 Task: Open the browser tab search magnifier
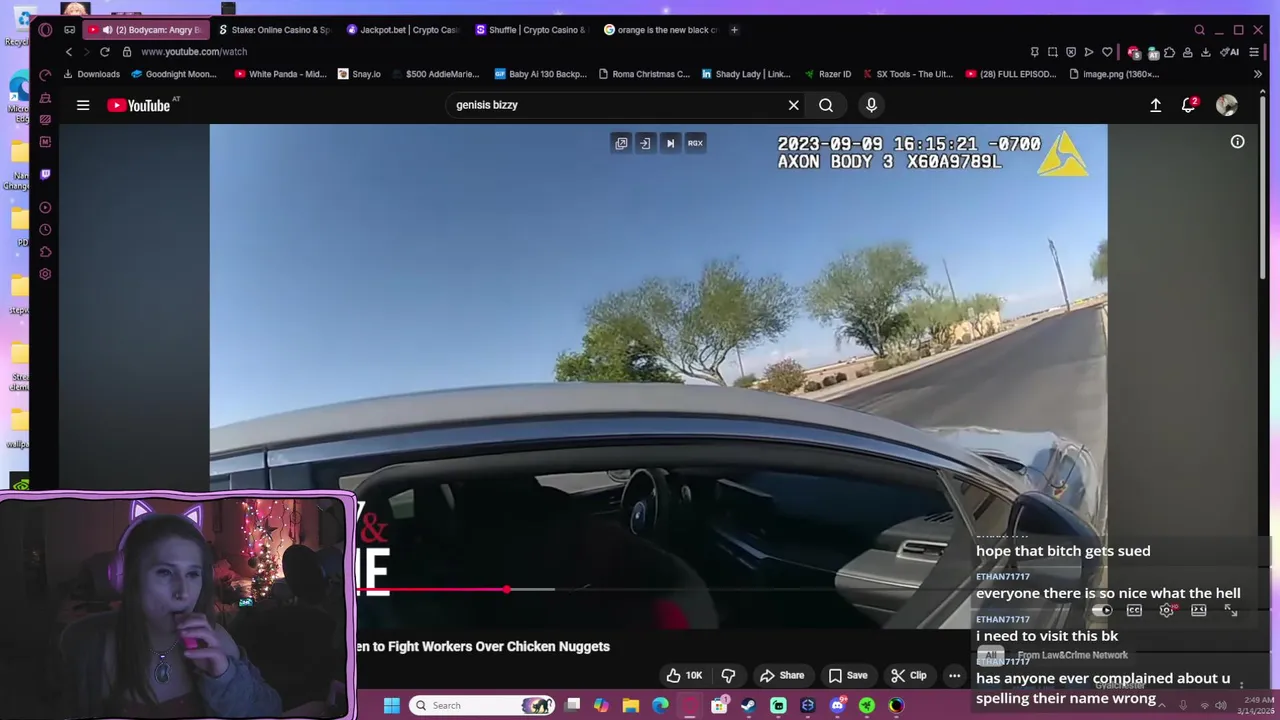tap(1199, 30)
